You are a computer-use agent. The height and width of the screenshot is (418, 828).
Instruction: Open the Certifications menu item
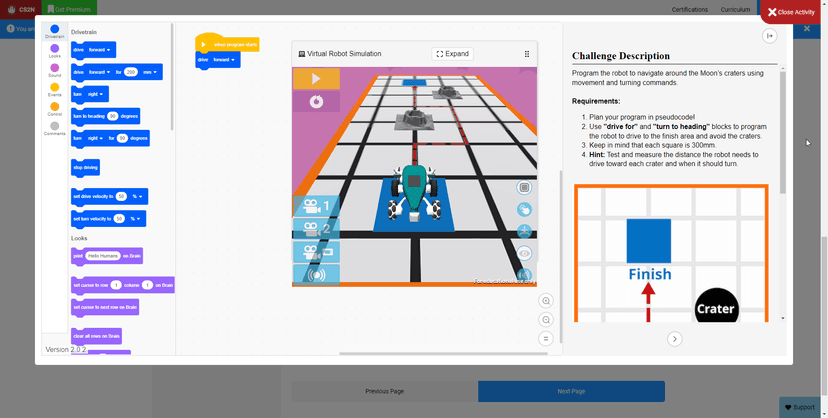click(690, 10)
